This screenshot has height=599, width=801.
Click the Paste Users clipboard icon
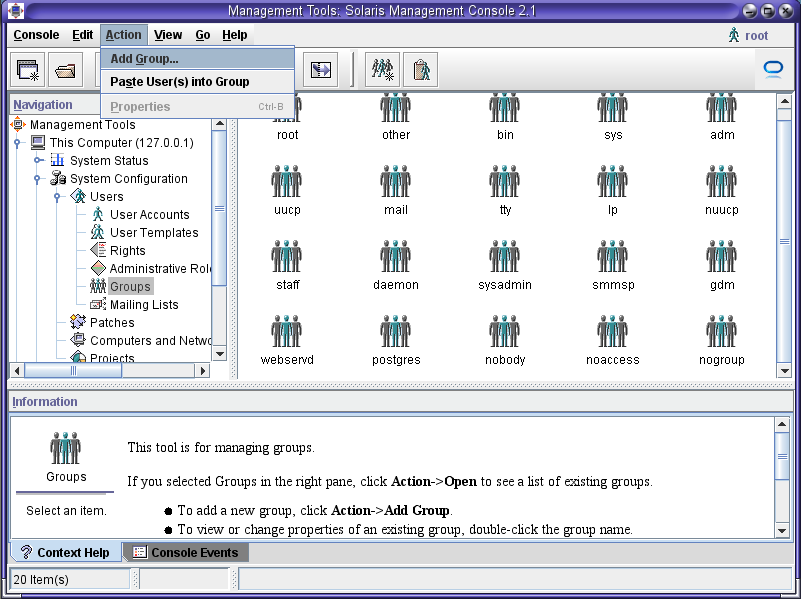tap(420, 70)
